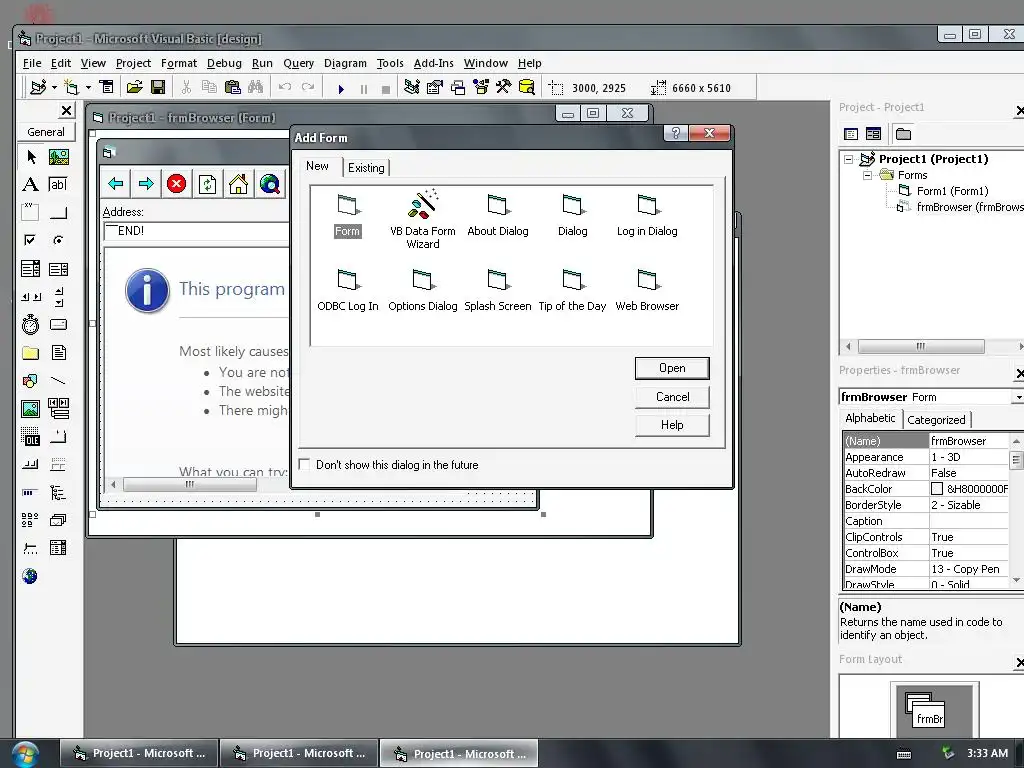Click the frmBrowser horizontal scrollbar thumb
Screen dimensions: 1024x768
point(189,485)
